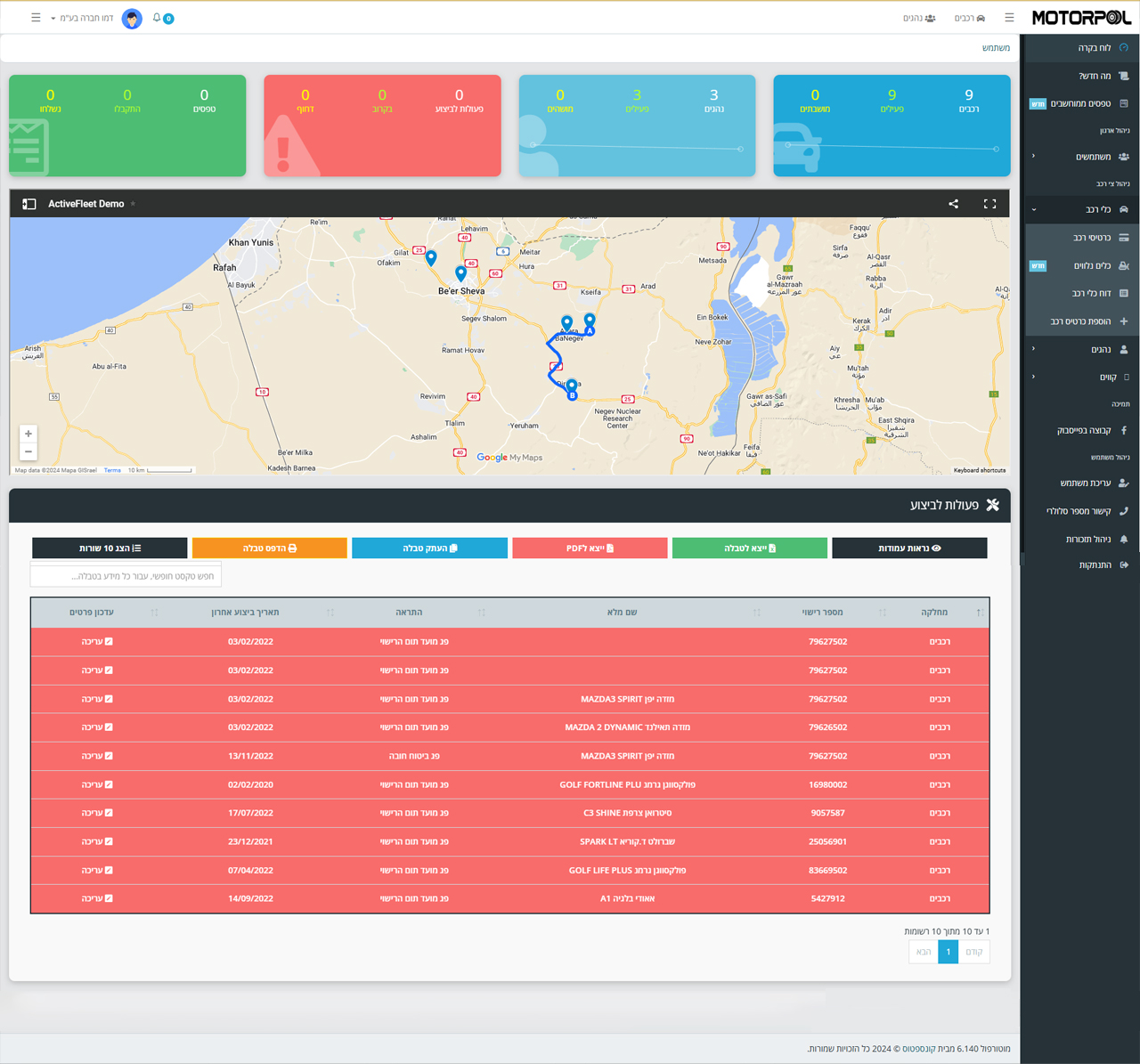Select דוח כלי רכב in sidebar

[1090, 293]
